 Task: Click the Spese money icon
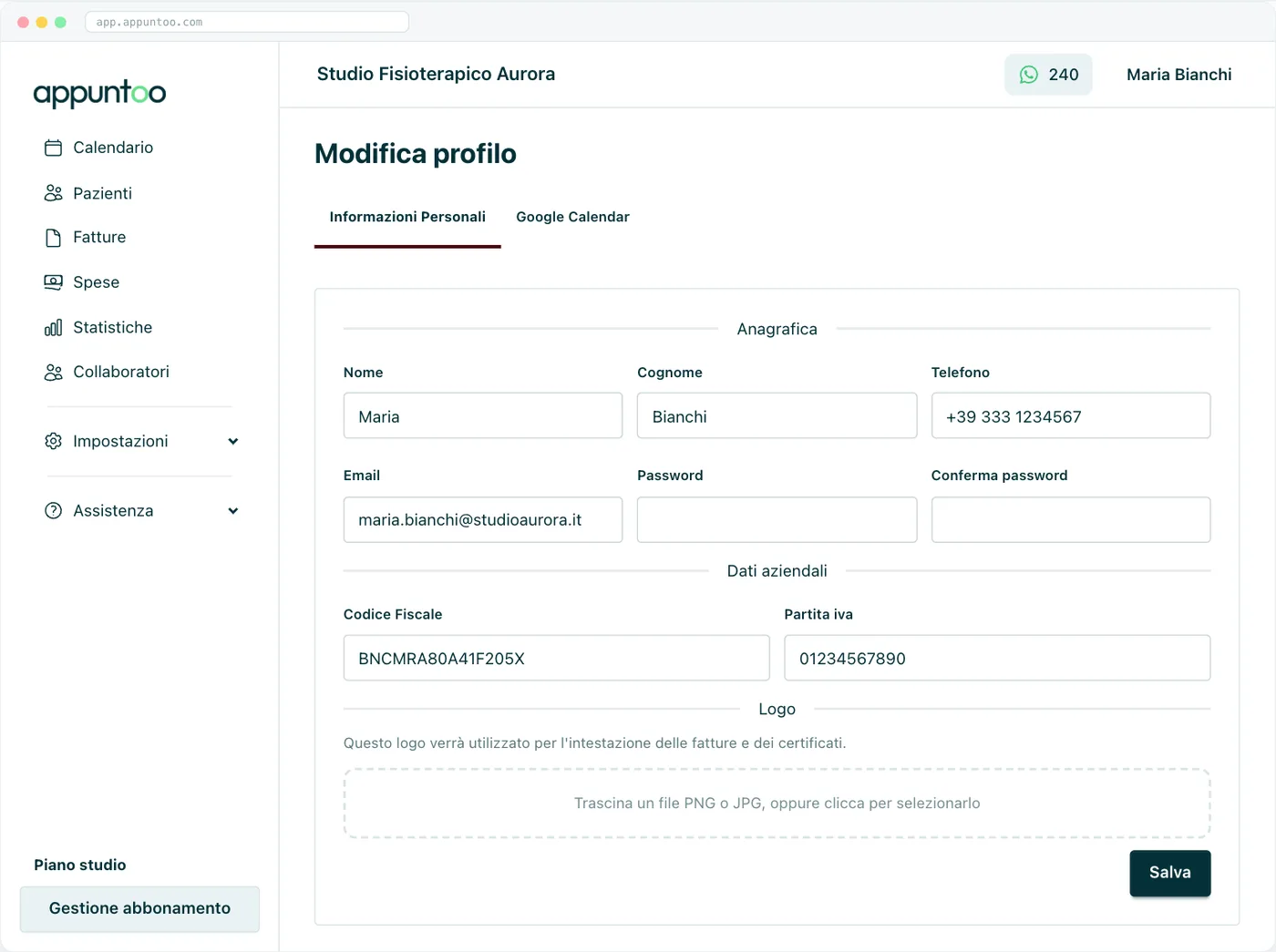click(54, 282)
